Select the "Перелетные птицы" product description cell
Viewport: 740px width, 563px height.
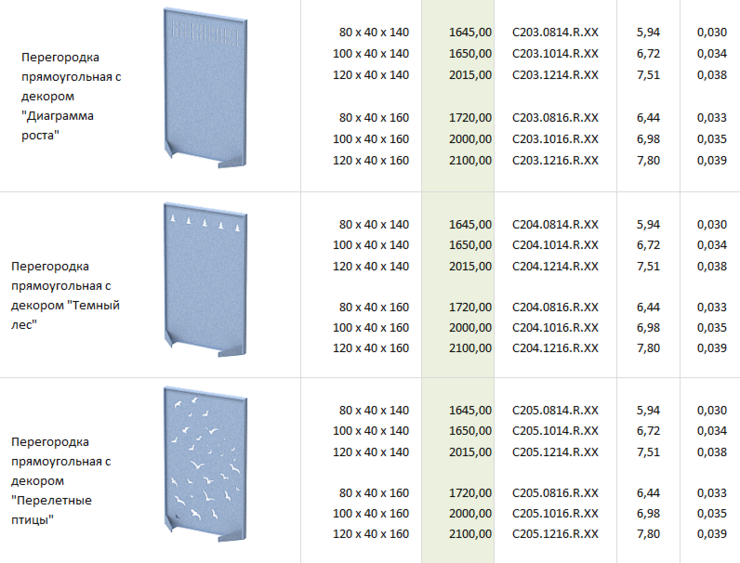(x=60, y=481)
